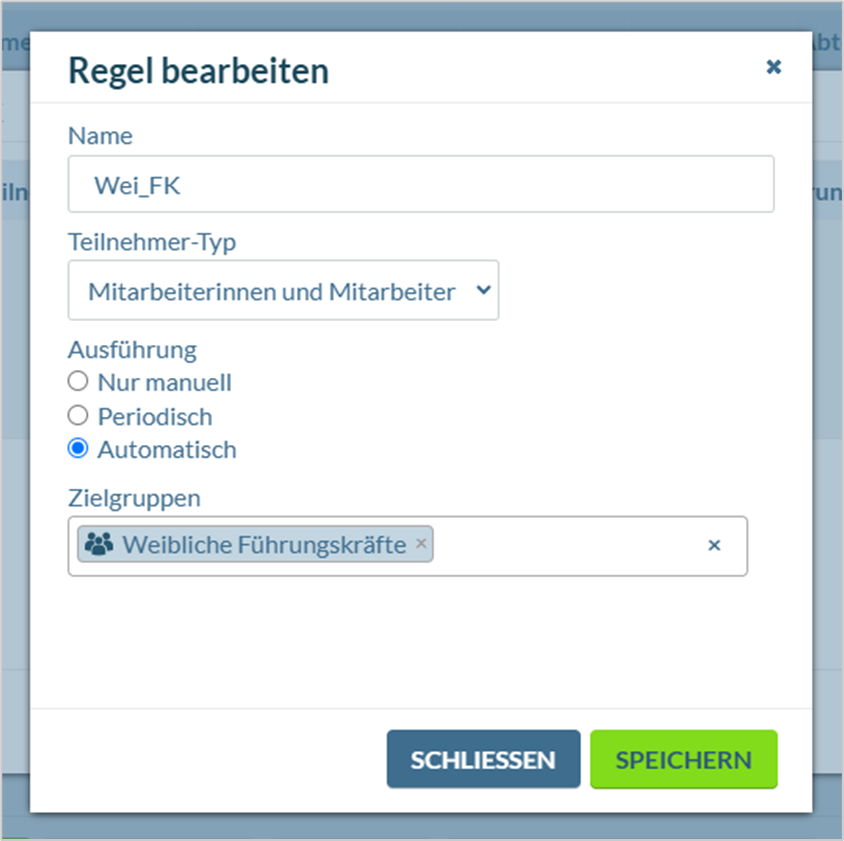This screenshot has width=844, height=841.
Task: Close the Regel bearbeiten dialog via X icon
Action: (x=773, y=67)
